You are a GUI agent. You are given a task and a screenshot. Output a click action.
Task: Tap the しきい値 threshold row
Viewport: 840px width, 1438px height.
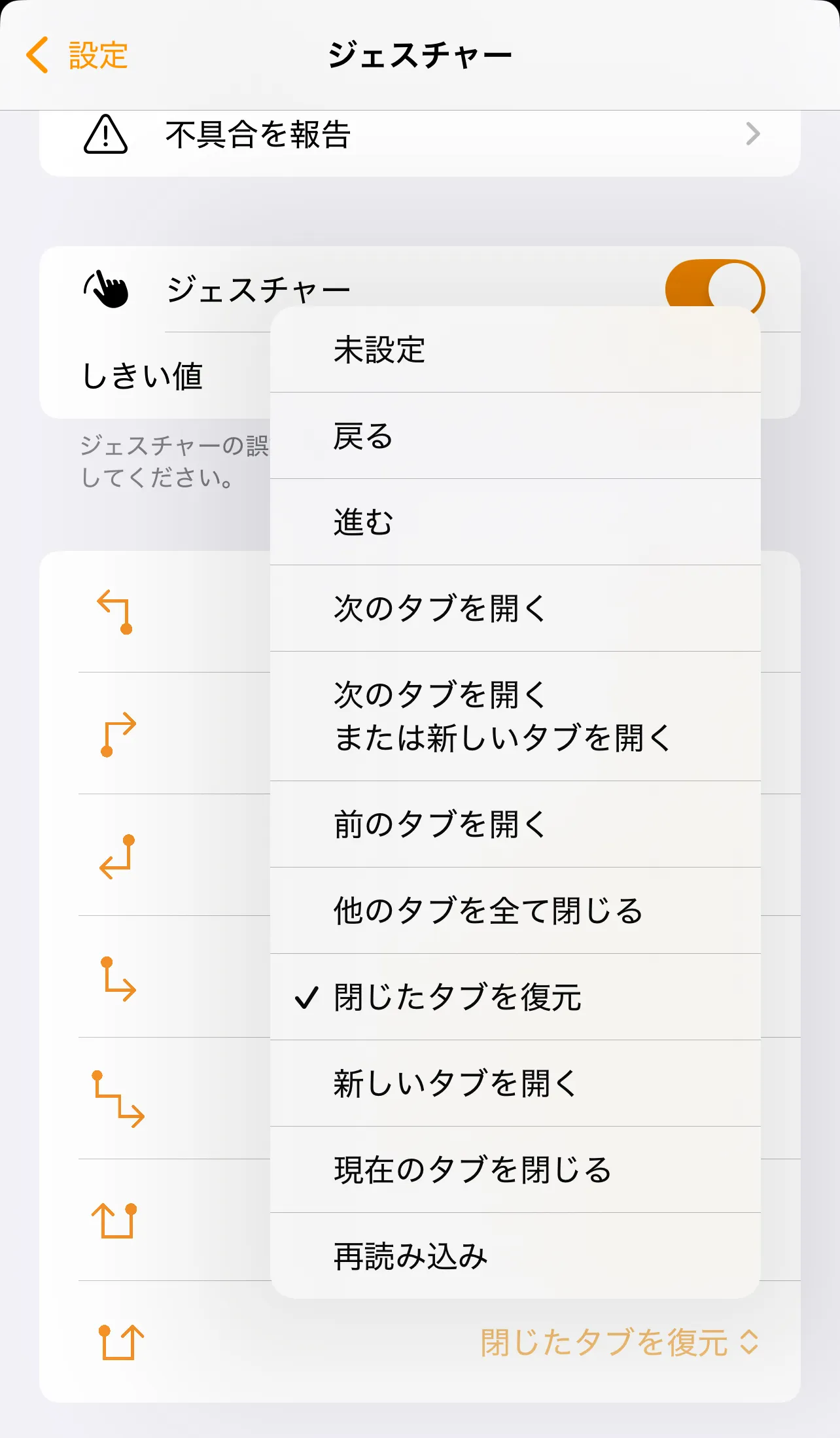(143, 376)
